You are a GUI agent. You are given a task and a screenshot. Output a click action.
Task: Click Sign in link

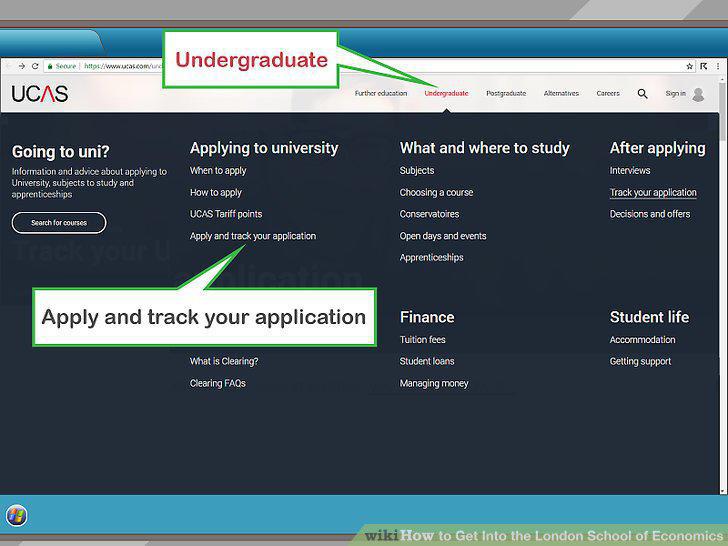675,93
